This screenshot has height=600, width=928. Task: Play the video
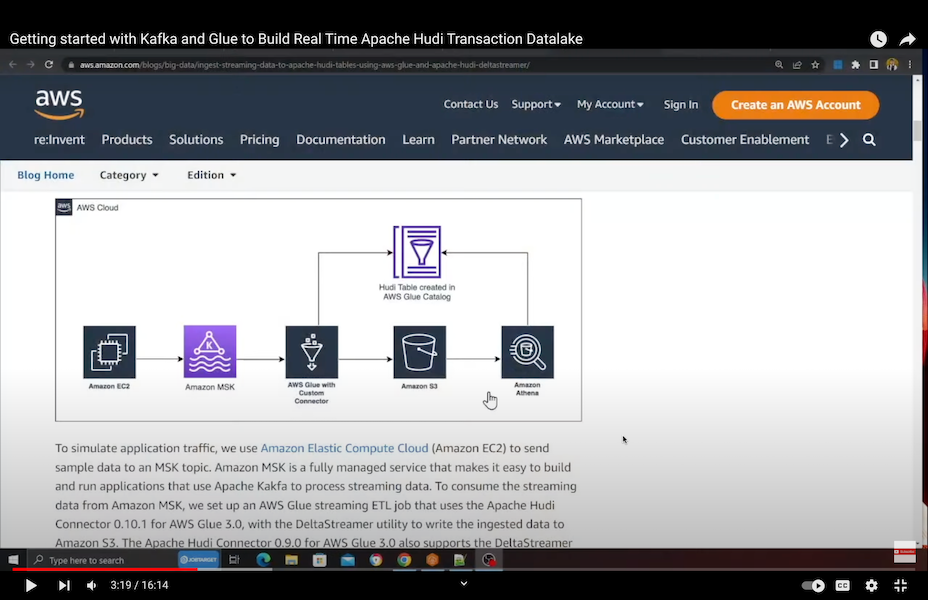(31, 585)
